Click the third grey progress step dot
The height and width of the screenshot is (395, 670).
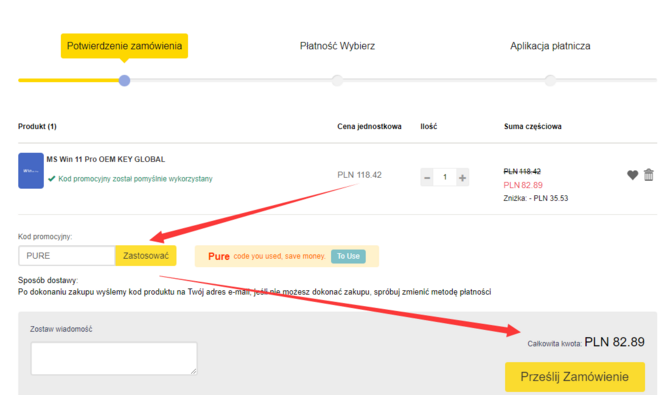[x=550, y=80]
